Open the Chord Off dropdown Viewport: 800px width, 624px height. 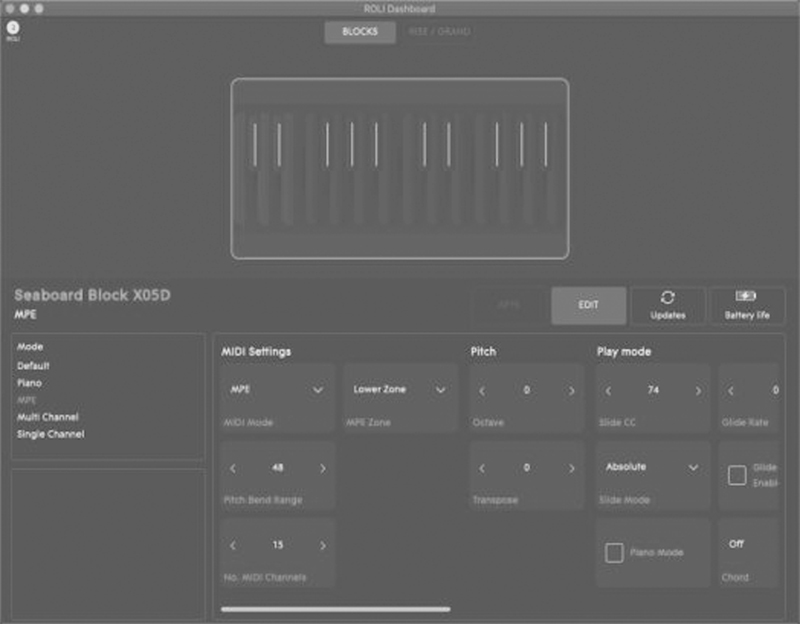point(748,544)
